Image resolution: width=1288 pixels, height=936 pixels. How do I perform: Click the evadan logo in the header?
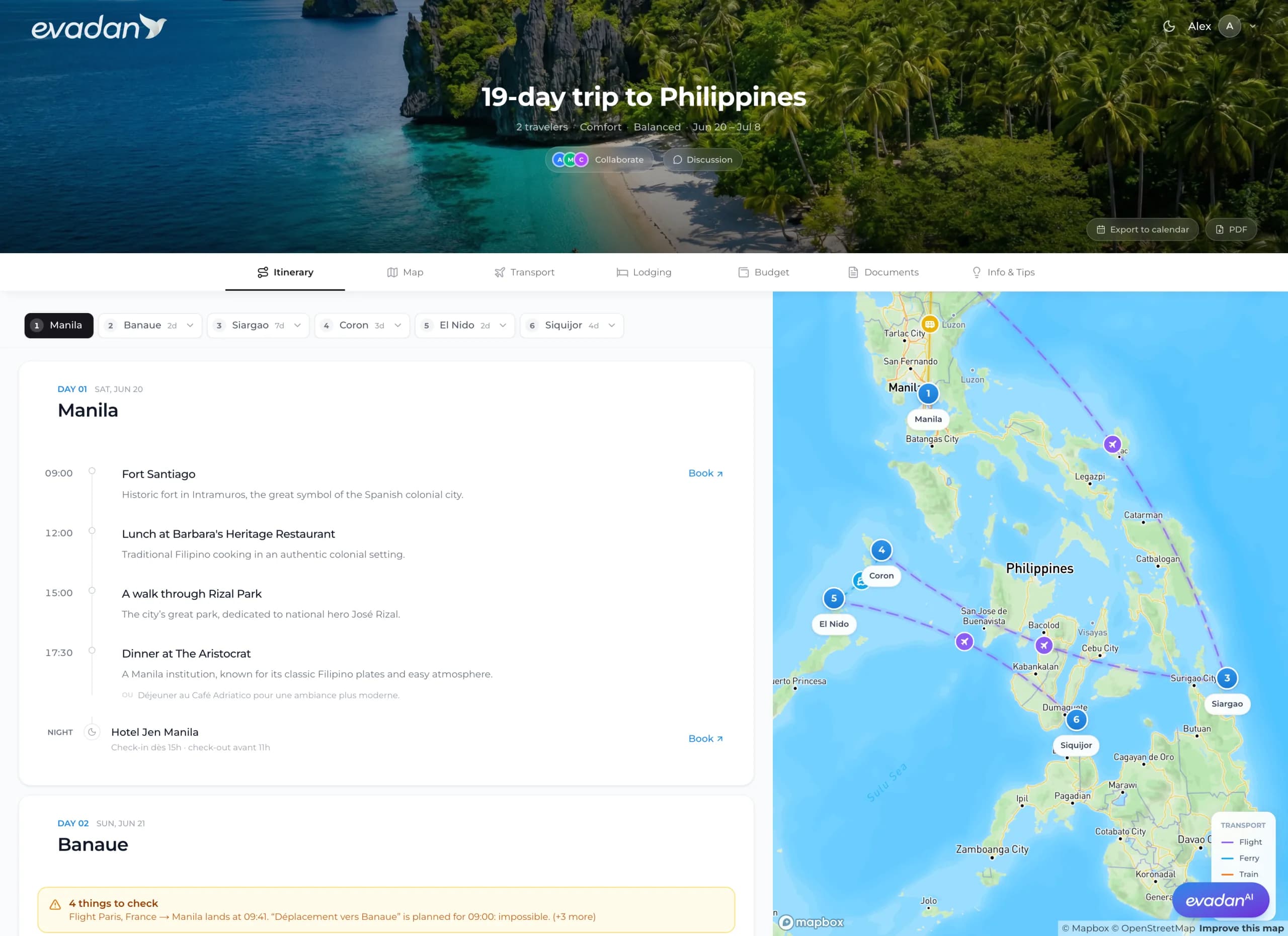pyautogui.click(x=99, y=27)
